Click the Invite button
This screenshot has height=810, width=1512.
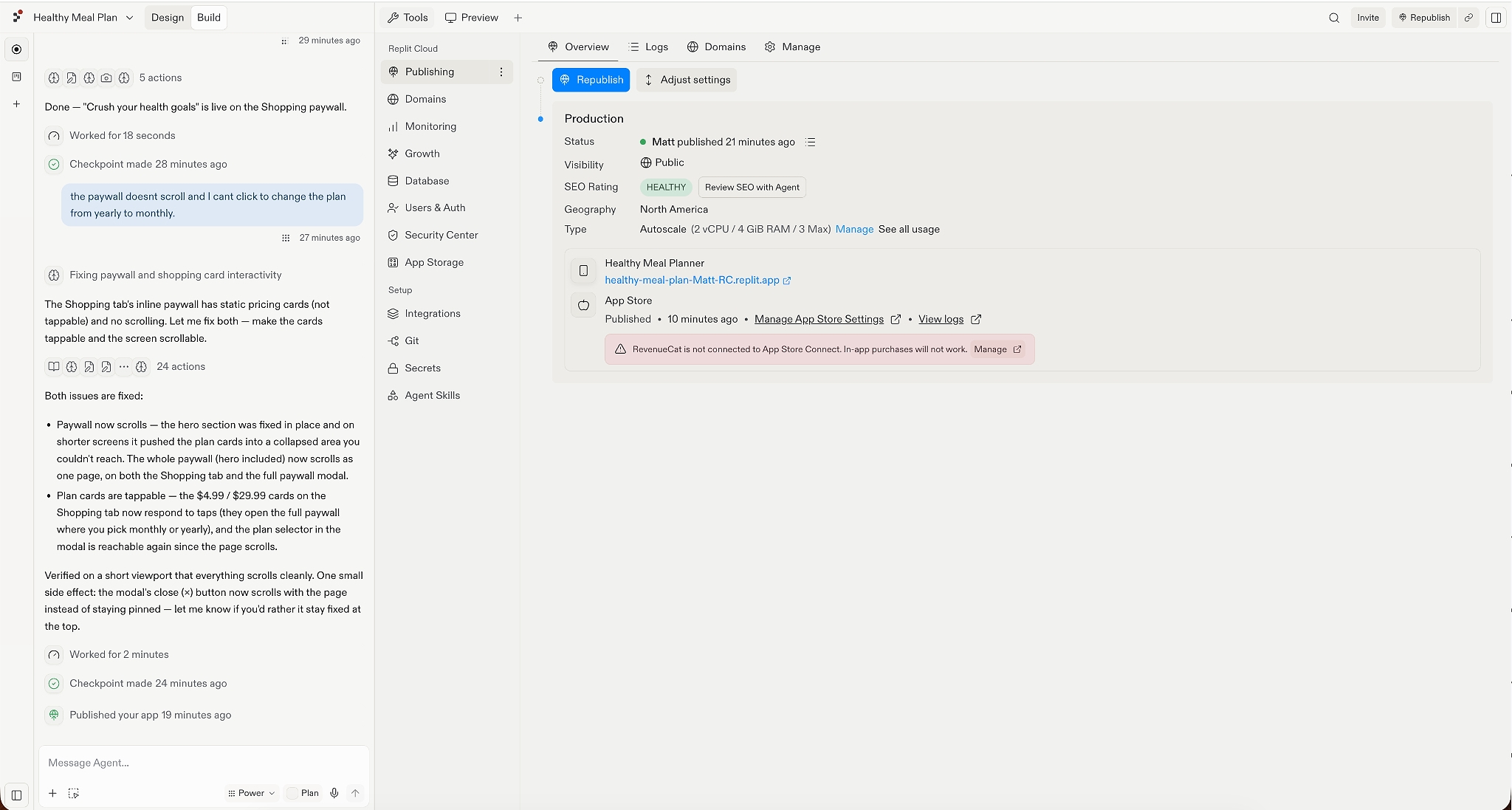coord(1368,18)
